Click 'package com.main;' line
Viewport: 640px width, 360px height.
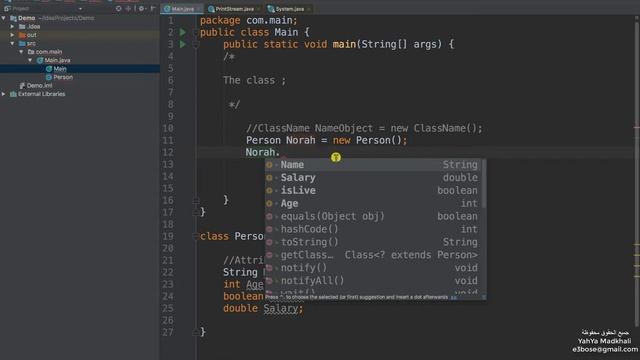249,20
